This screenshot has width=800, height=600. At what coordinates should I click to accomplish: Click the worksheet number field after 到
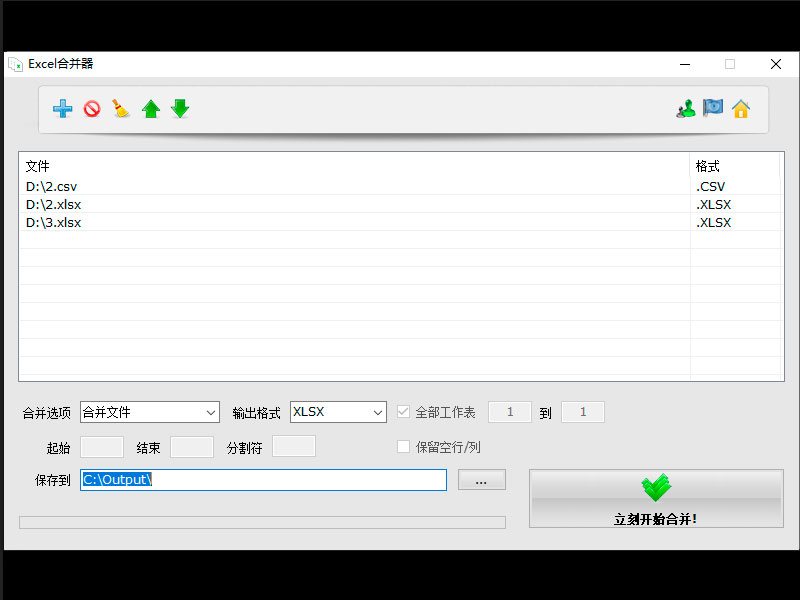583,412
